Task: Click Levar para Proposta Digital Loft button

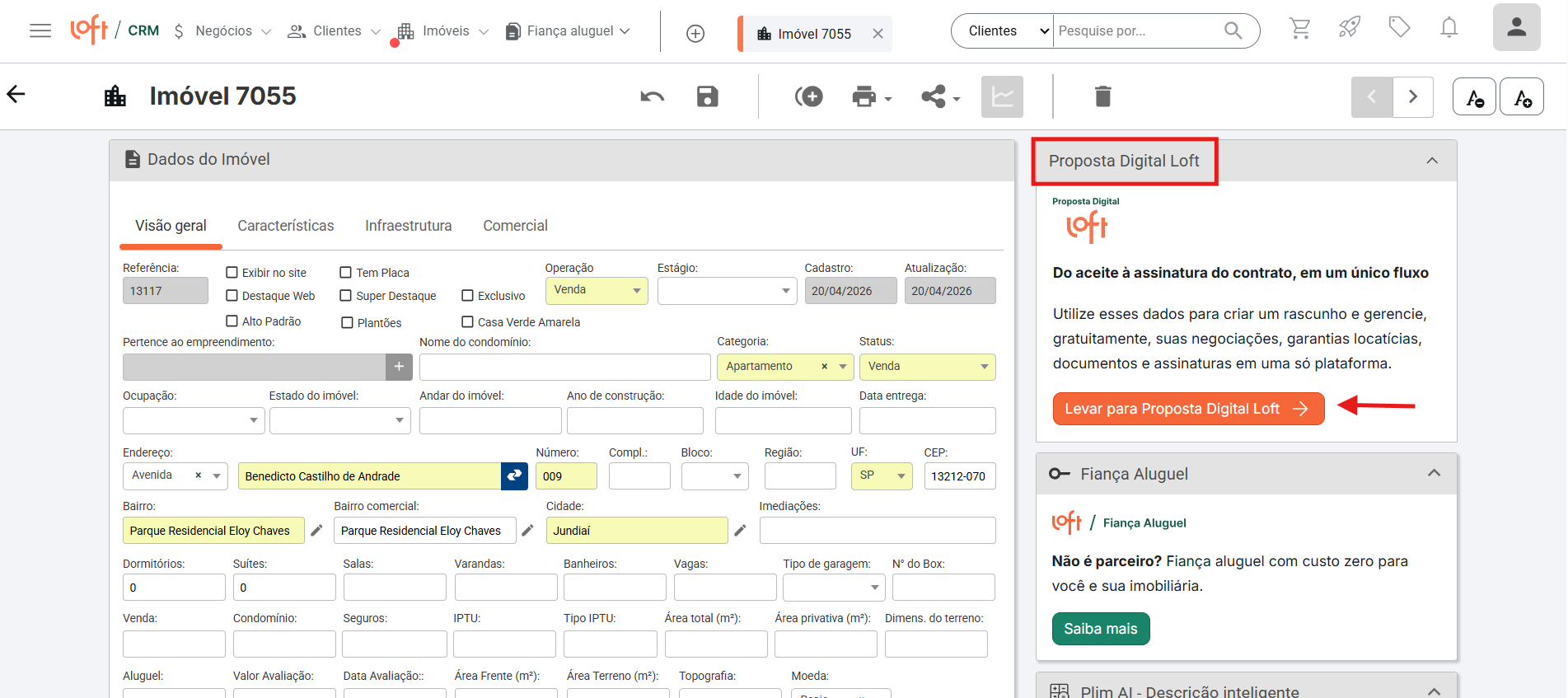Action: (x=1187, y=409)
